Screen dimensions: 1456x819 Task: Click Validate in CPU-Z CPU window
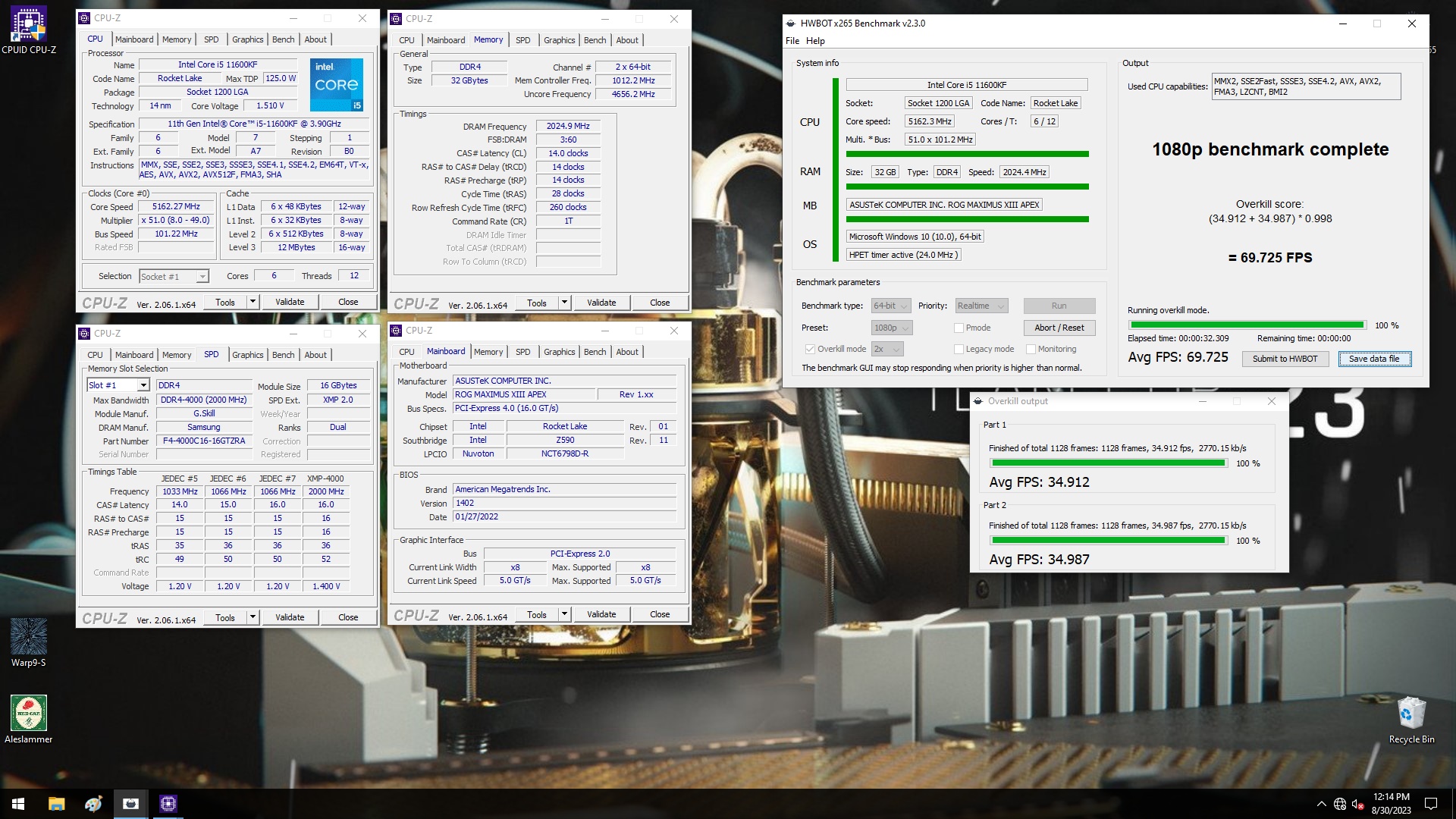click(290, 302)
